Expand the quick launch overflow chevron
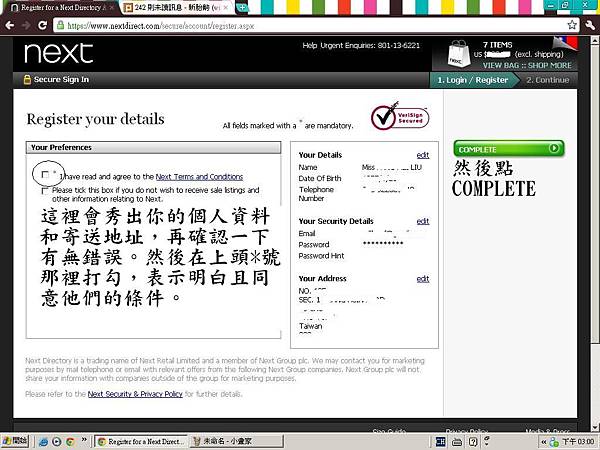 (x=84, y=439)
